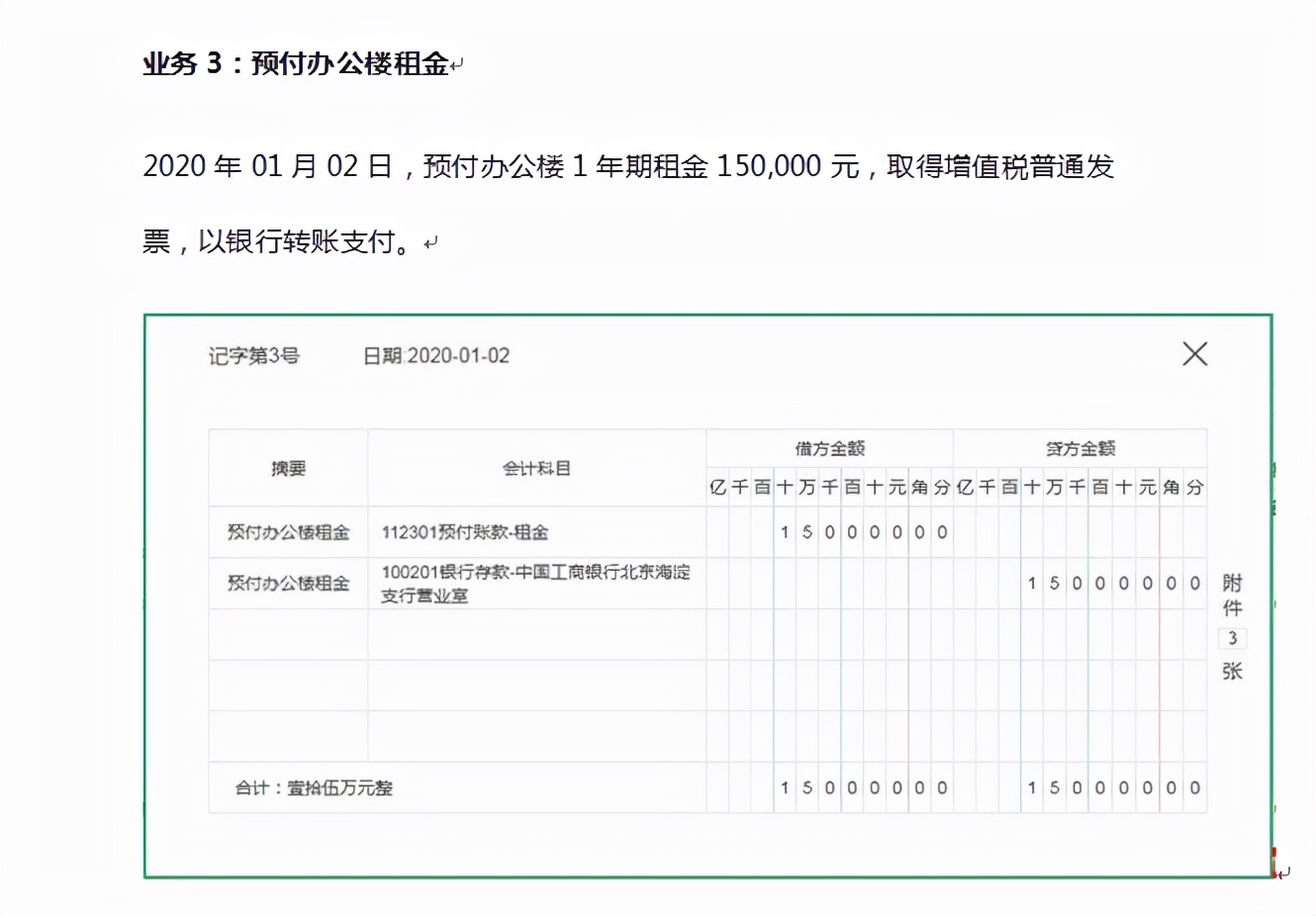This screenshot has width=1316, height=916.
Task: Click the account entry 112301预付账款-租金
Action: [465, 531]
